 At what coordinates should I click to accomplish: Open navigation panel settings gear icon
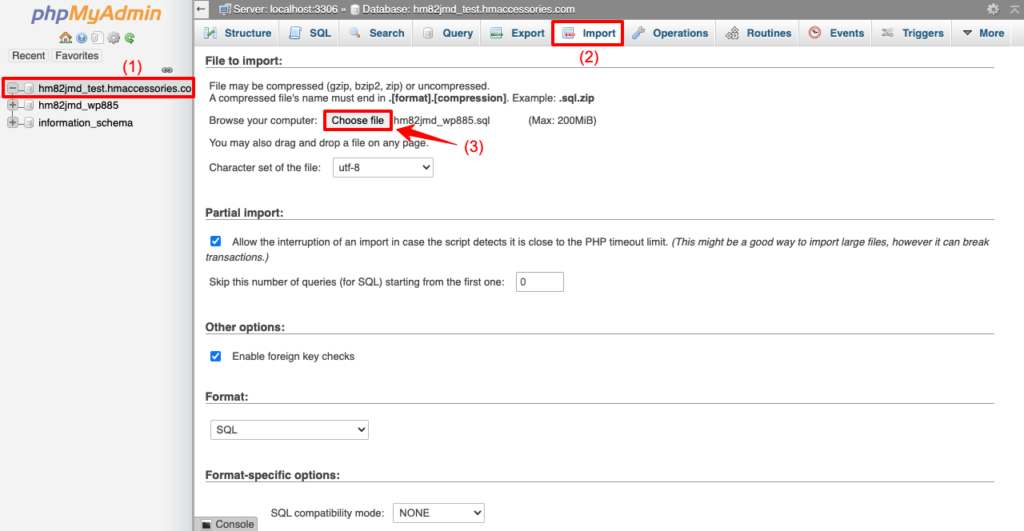[x=113, y=38]
